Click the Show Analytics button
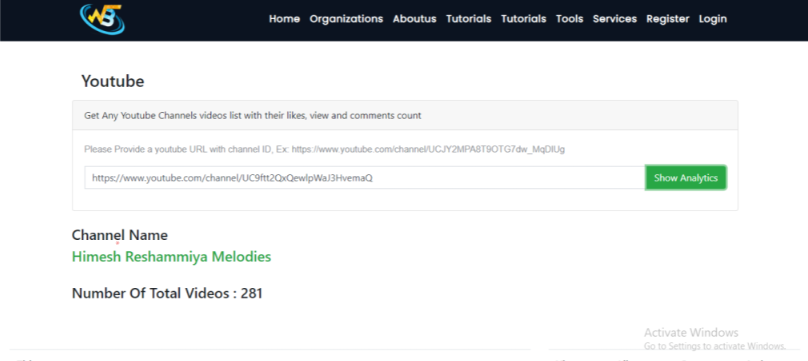Image resolution: width=808 pixels, height=361 pixels. 686,178
